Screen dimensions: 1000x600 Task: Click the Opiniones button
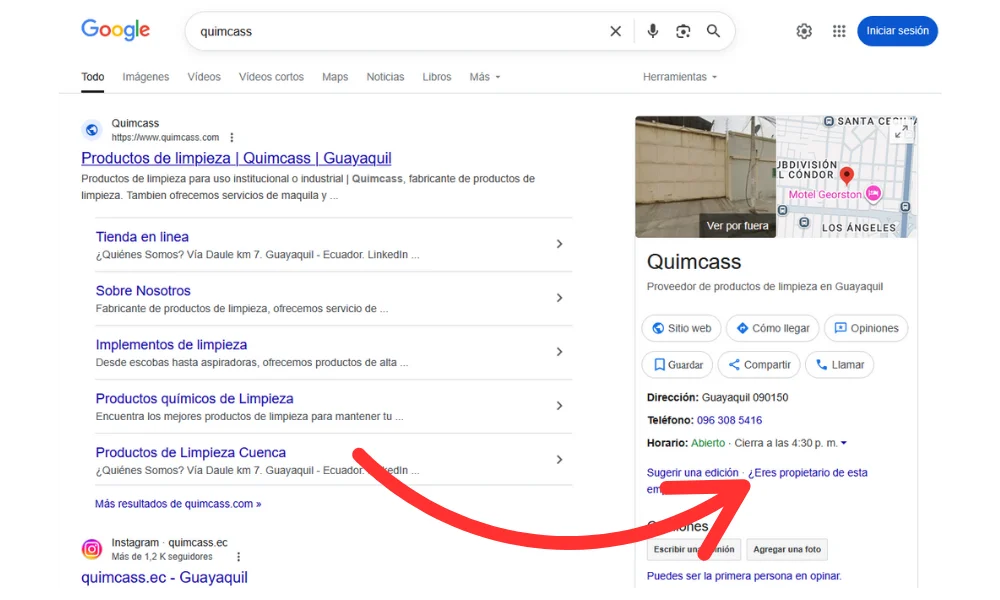tap(865, 328)
